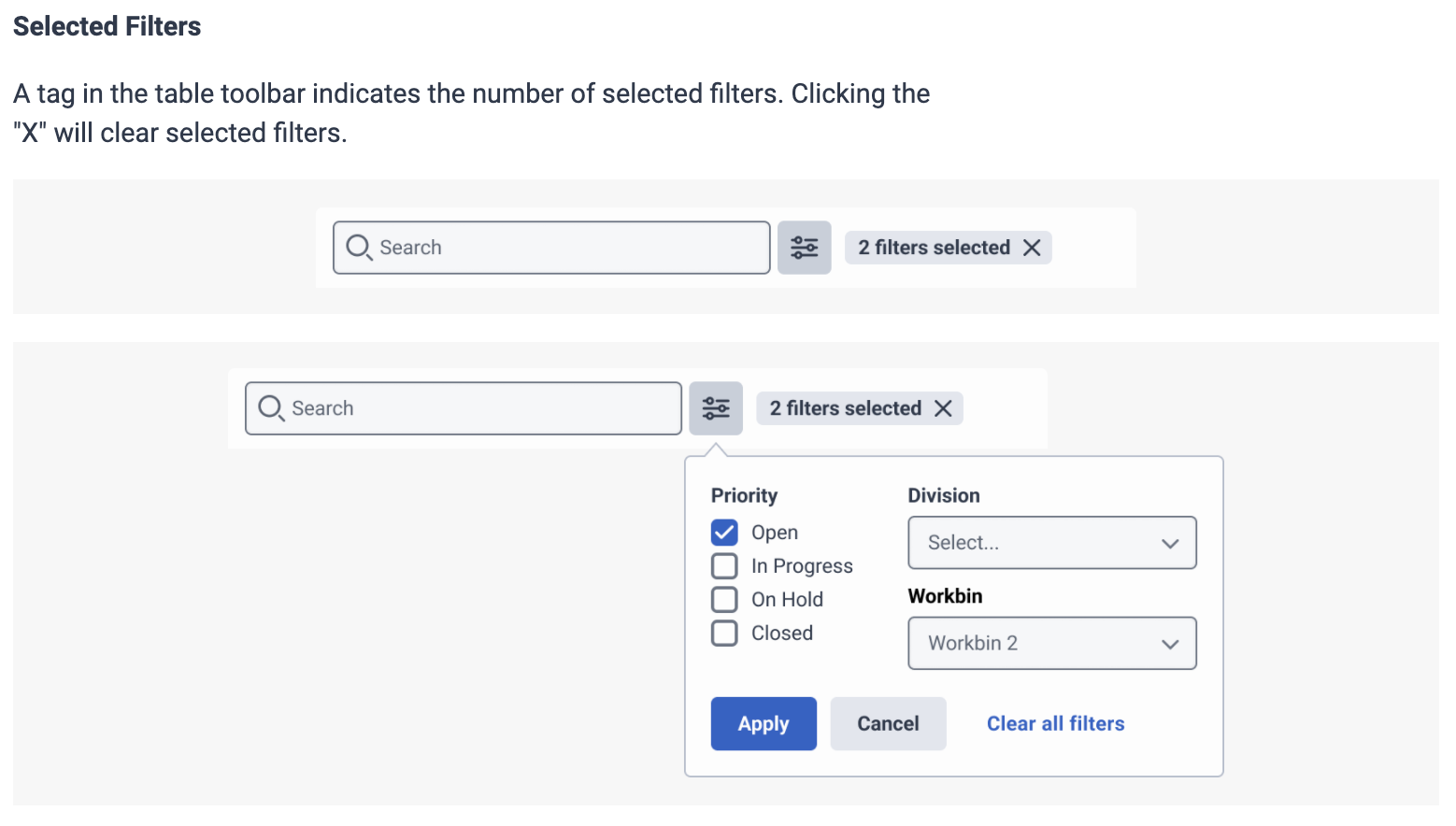
Task: Click the top '2 filters selected' tag label
Action: coord(934,248)
